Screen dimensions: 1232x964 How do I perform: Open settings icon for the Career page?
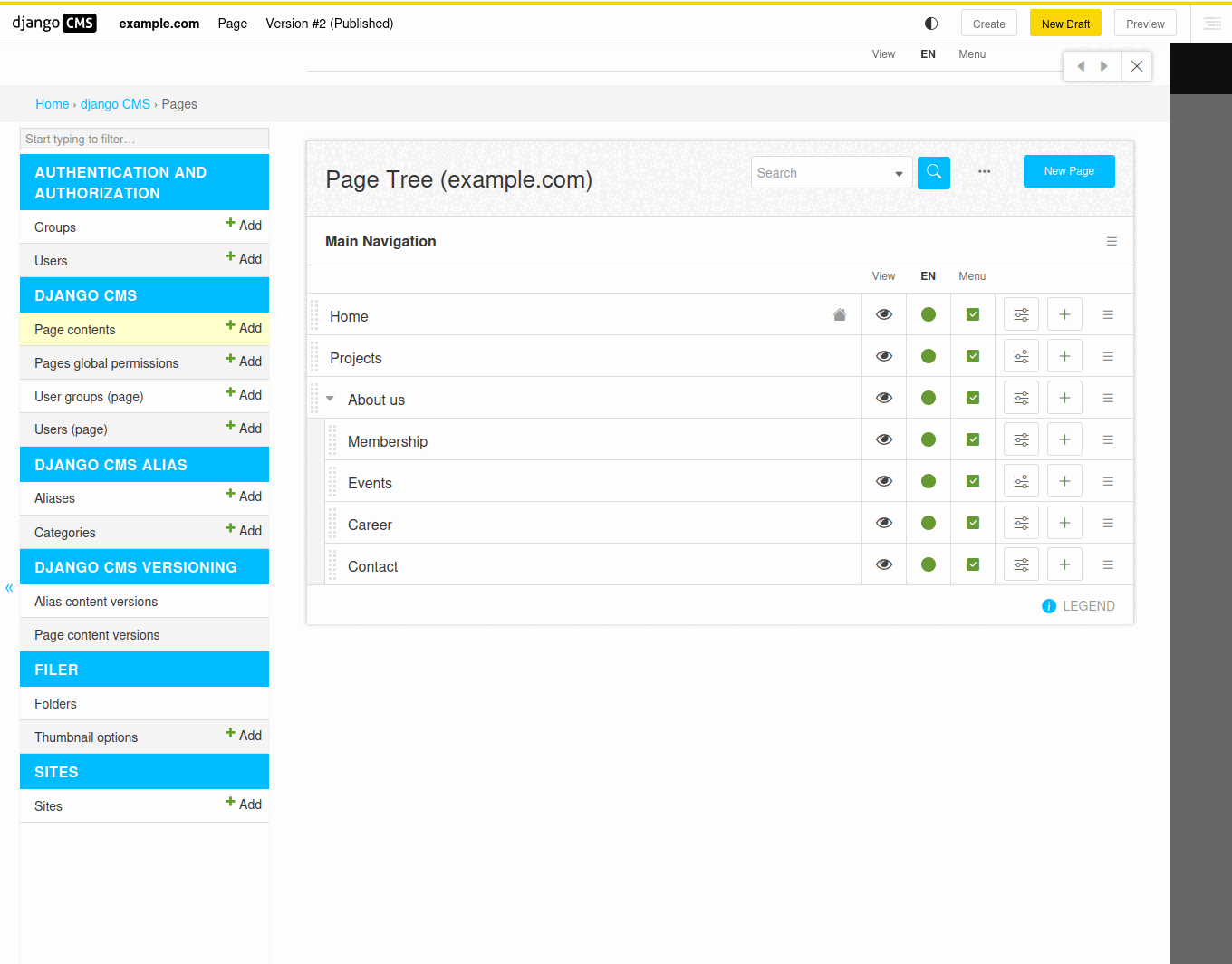(1021, 523)
